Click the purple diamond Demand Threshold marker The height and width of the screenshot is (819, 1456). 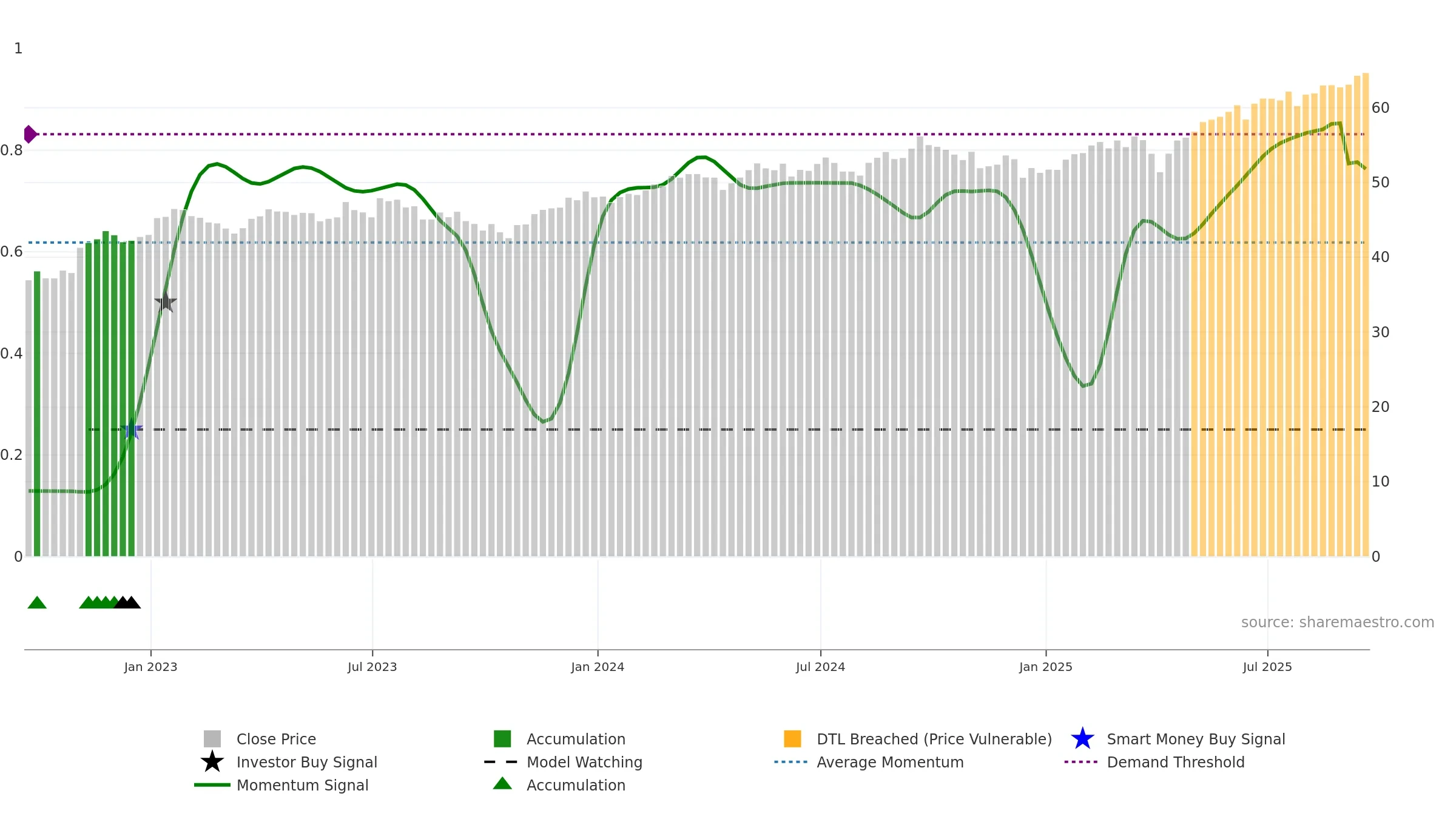30,134
